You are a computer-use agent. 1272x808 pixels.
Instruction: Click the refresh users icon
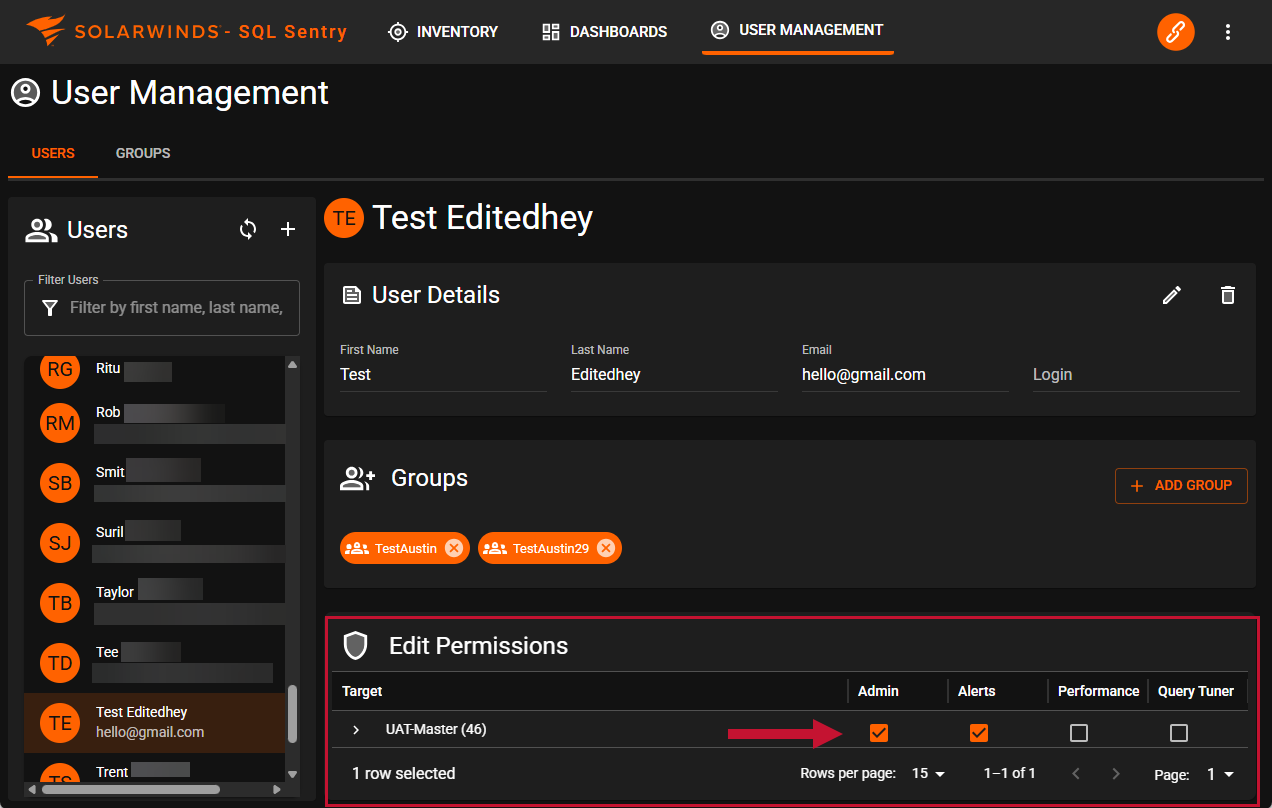tap(248, 229)
